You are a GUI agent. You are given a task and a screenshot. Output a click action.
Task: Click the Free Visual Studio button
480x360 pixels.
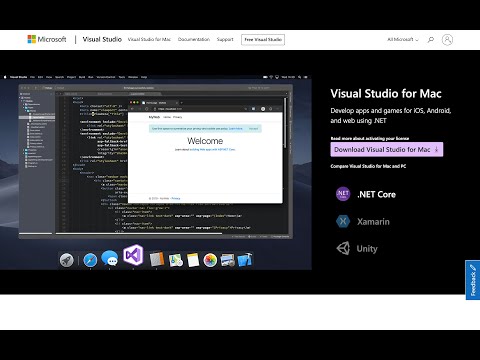tap(263, 40)
